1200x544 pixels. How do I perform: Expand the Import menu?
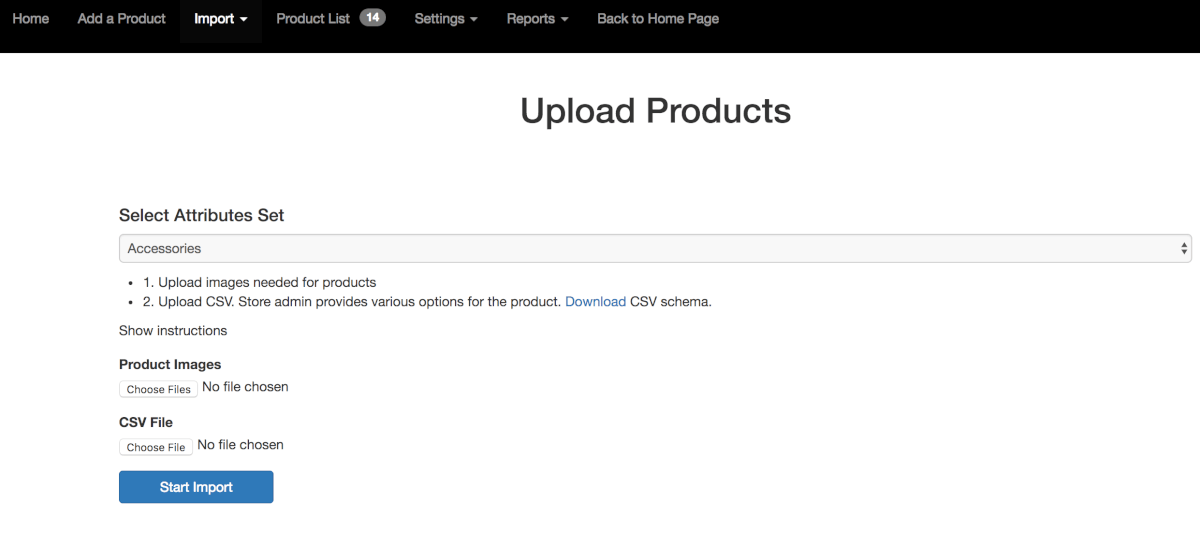coord(214,19)
